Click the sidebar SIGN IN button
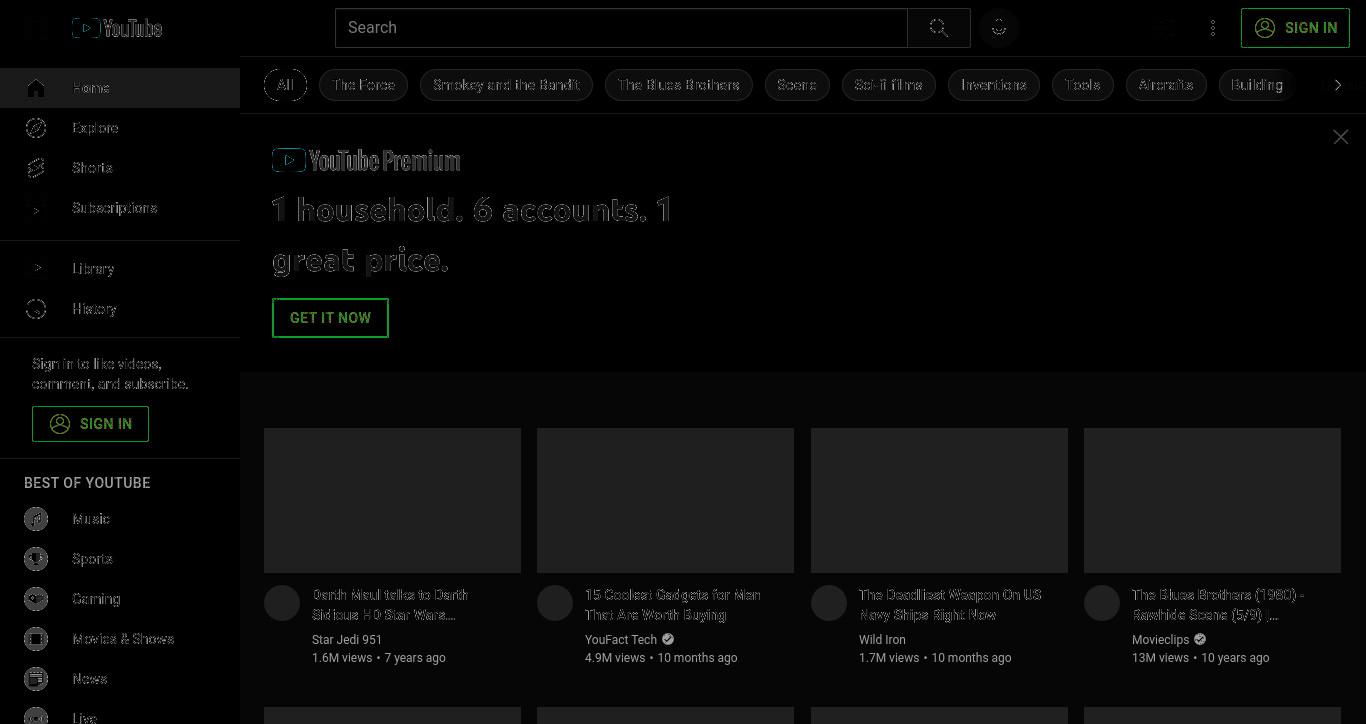 tap(90, 424)
